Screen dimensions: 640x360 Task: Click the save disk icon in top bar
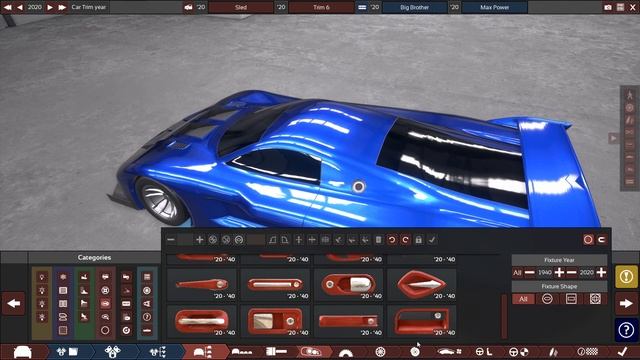click(x=620, y=7)
